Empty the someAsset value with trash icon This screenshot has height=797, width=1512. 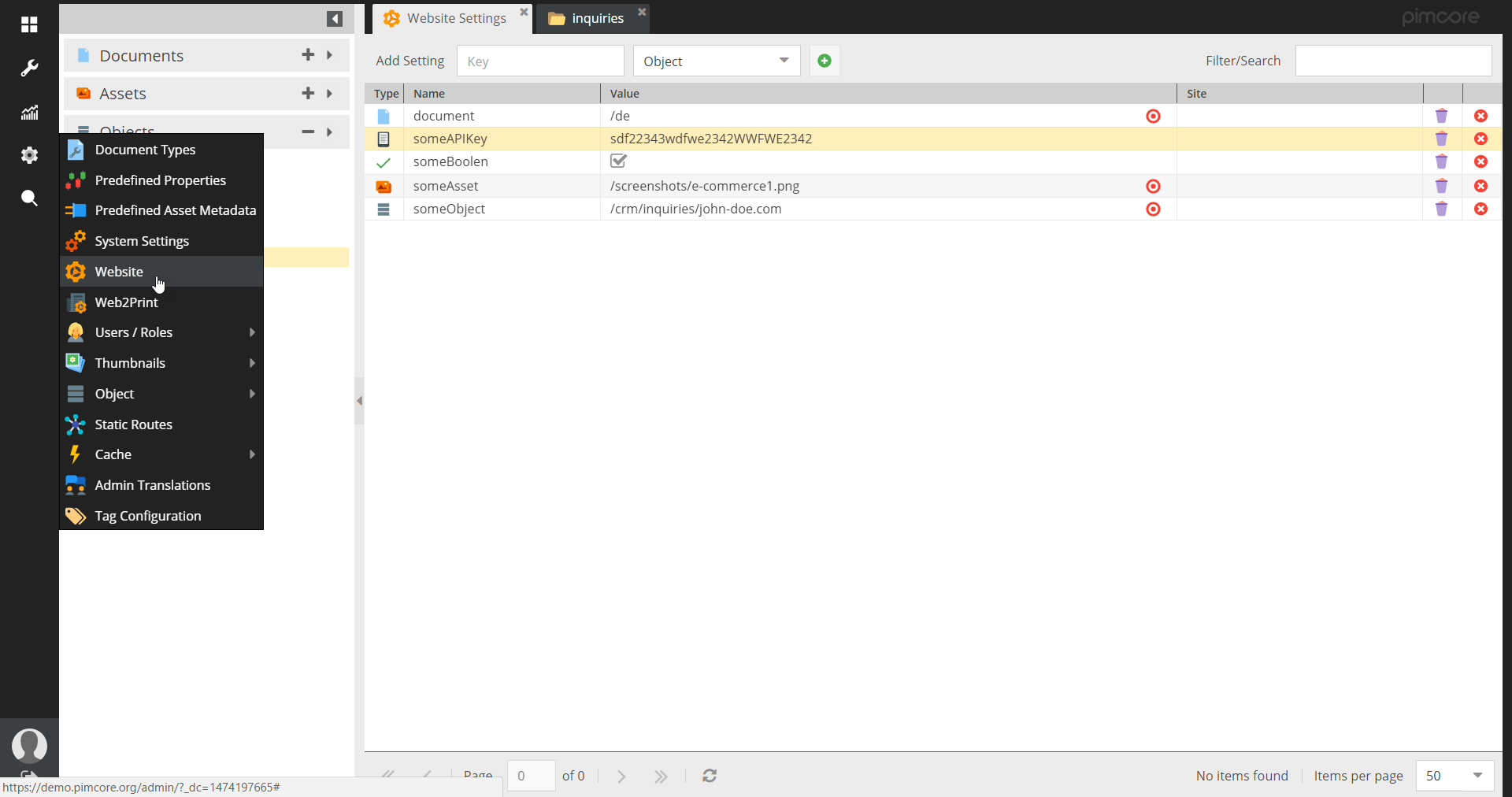[x=1441, y=186]
